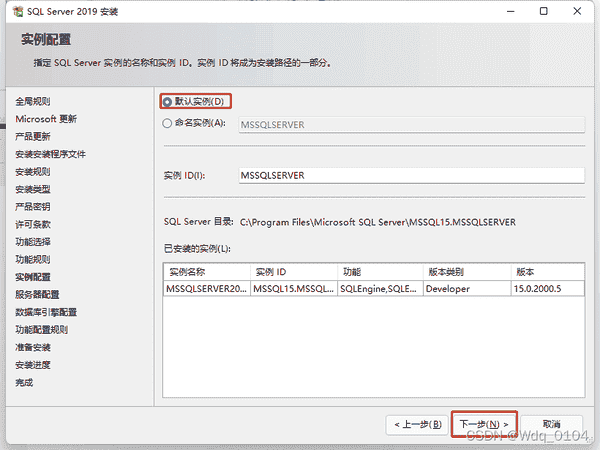Select 数据库引擎配置 in sidebar

click(45, 312)
